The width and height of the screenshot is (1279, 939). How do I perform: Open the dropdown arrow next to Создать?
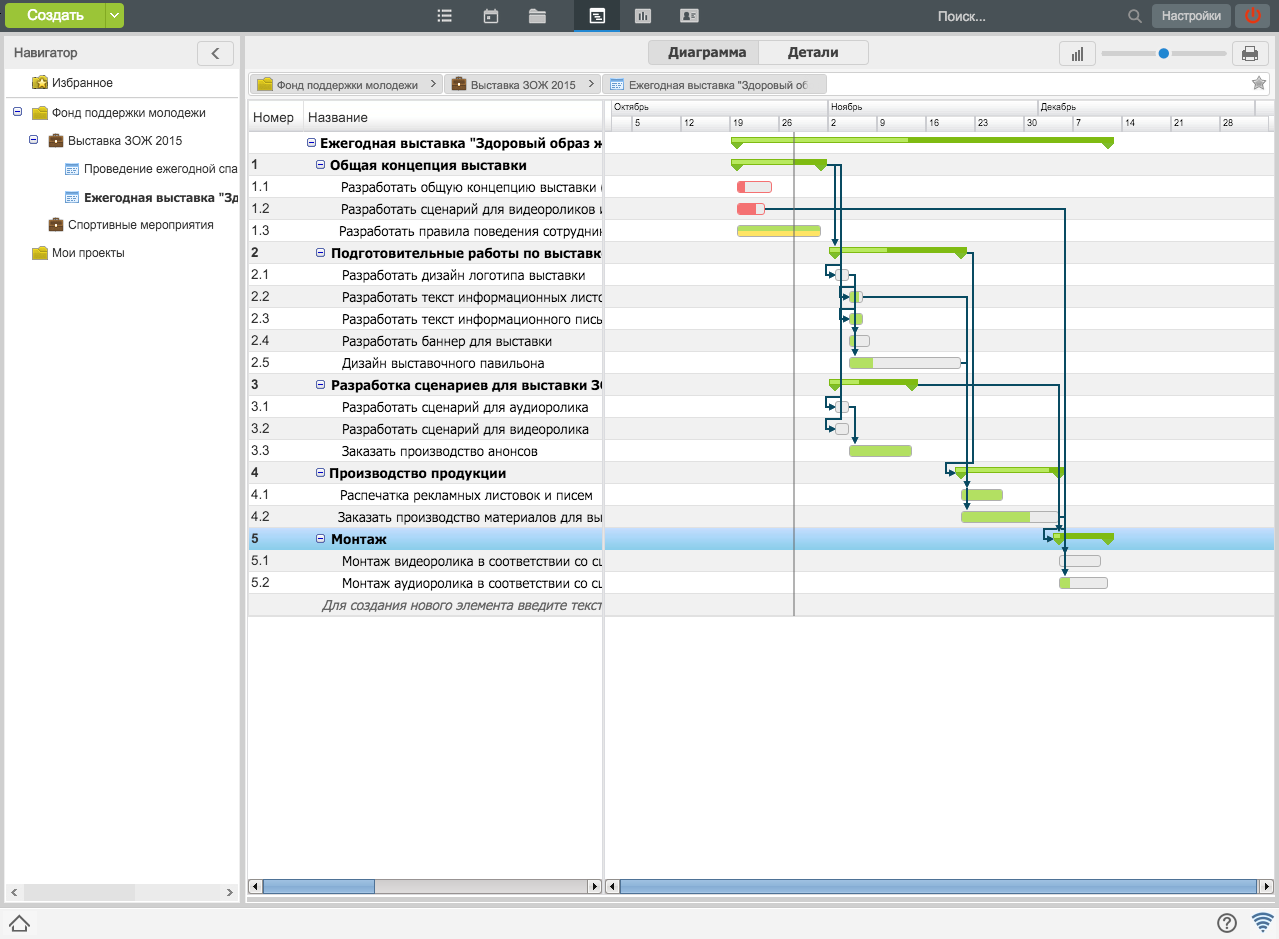(115, 15)
